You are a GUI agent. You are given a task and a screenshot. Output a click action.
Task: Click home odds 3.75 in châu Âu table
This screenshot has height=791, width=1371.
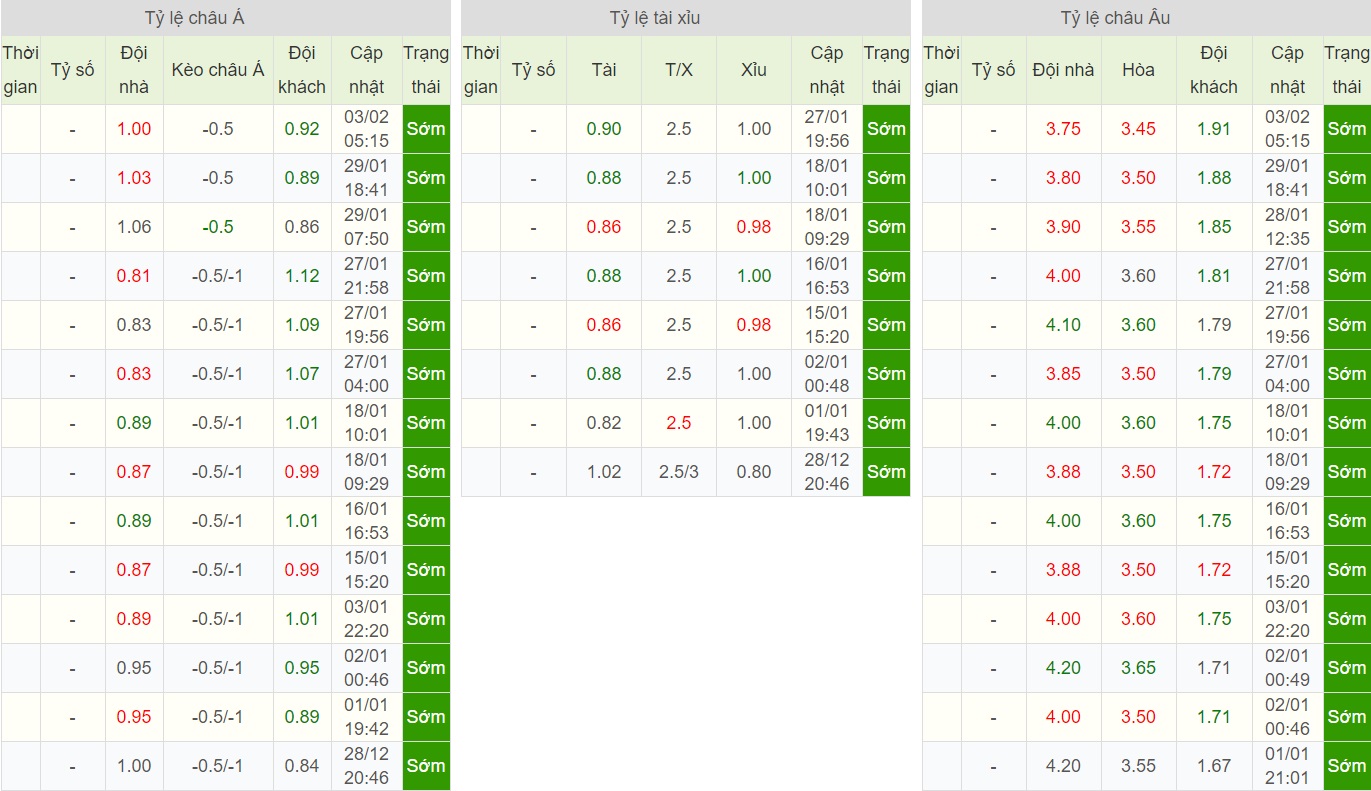tap(1063, 129)
